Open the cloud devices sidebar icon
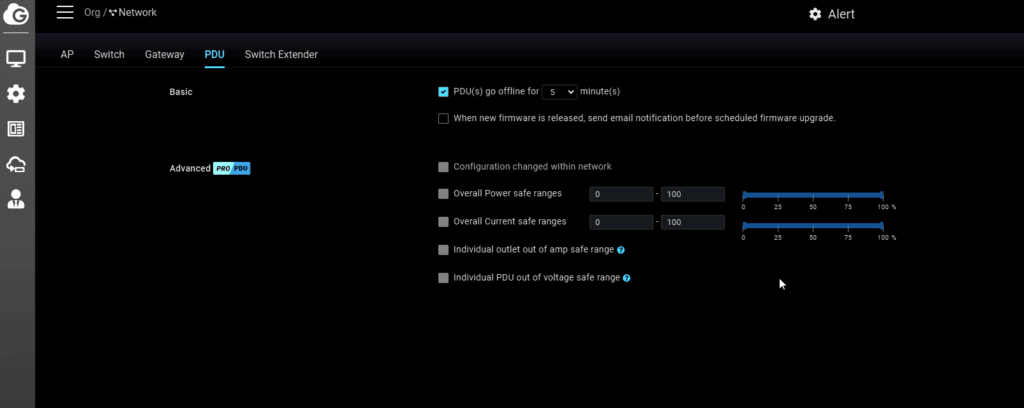The image size is (1024, 408). click(16, 164)
